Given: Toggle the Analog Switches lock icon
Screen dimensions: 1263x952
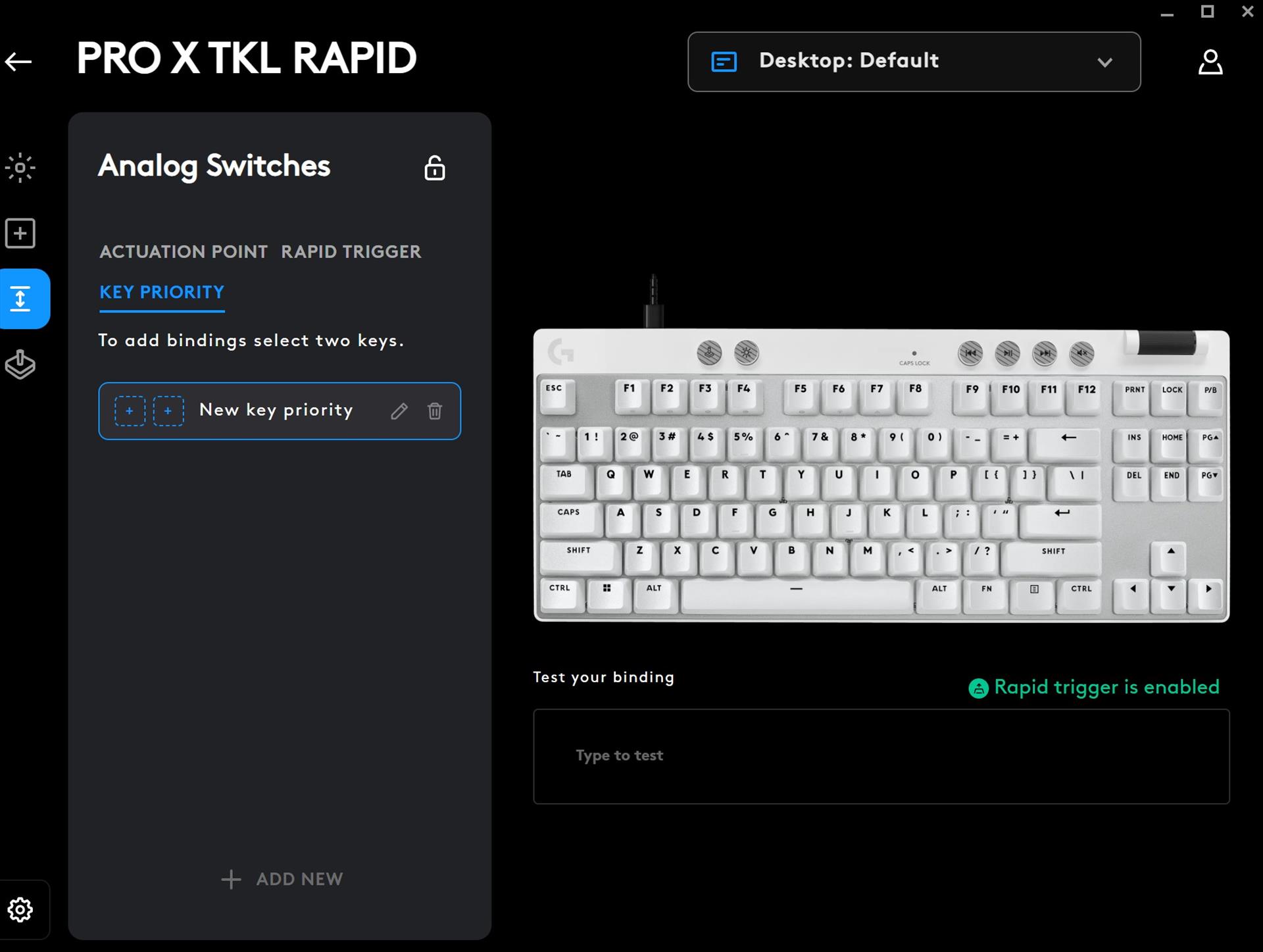Looking at the screenshot, I should tap(434, 168).
